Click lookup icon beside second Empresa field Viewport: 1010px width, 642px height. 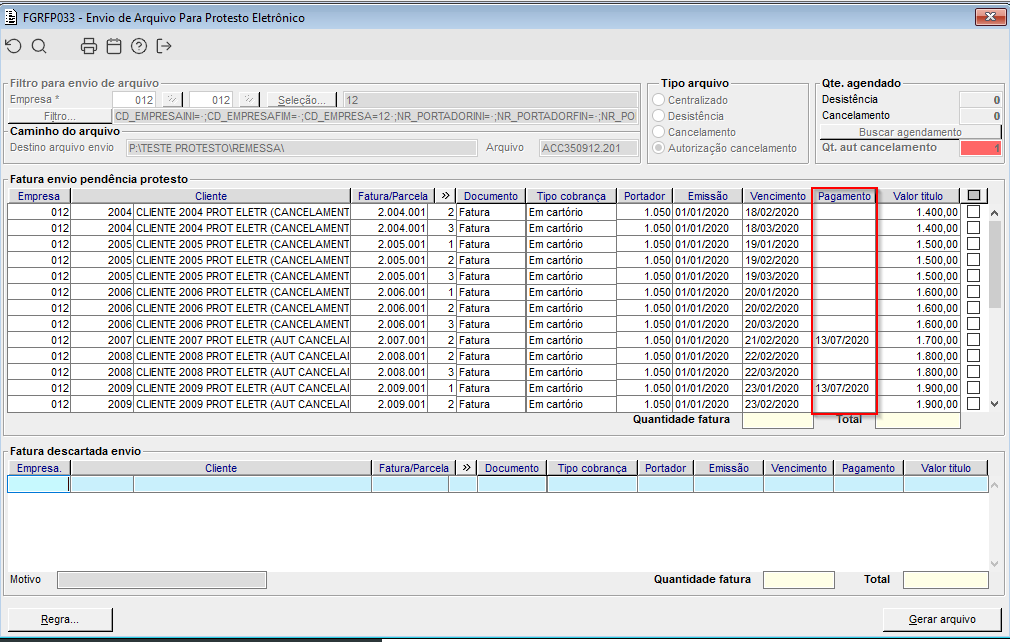tap(249, 100)
